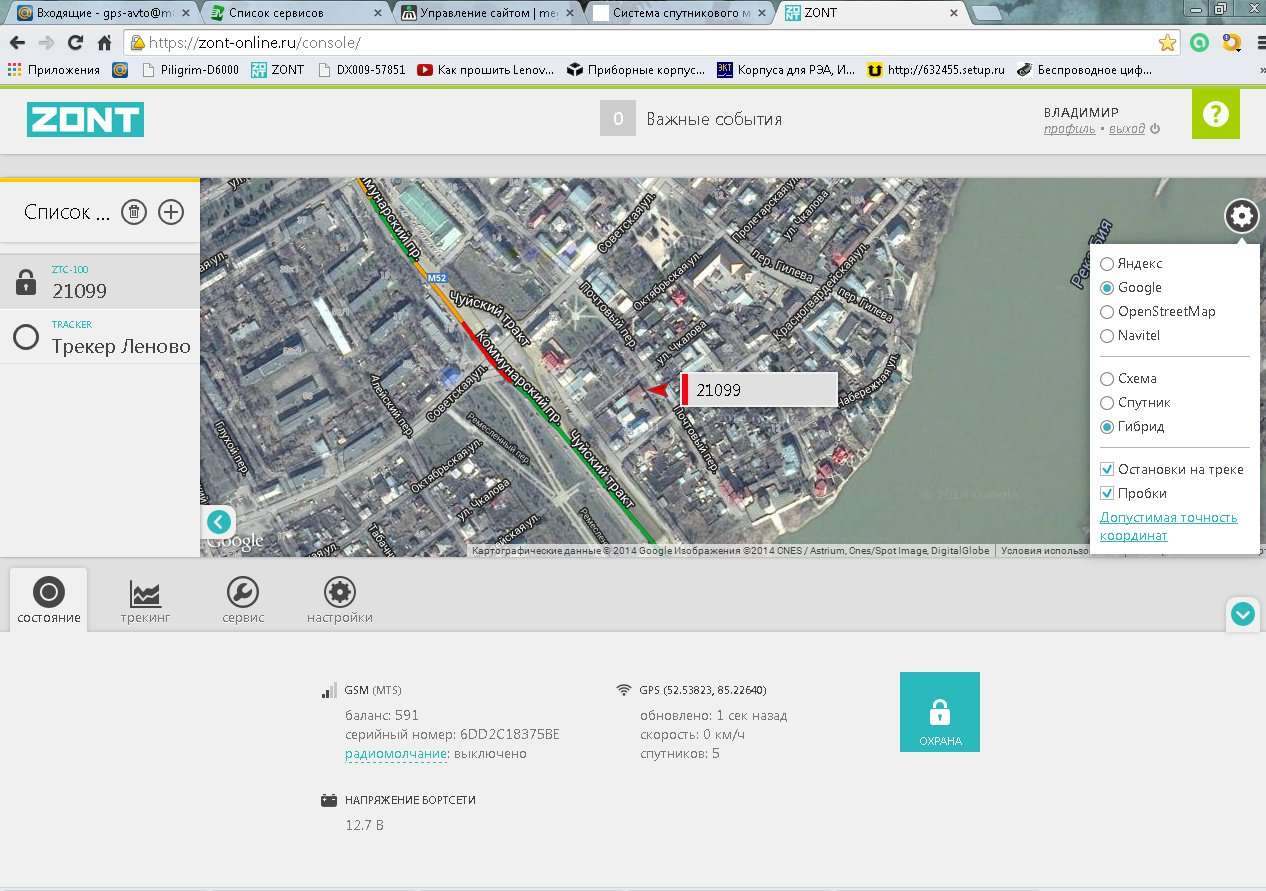Switch to the трекинг tab
The image size is (1266, 891).
tap(145, 600)
